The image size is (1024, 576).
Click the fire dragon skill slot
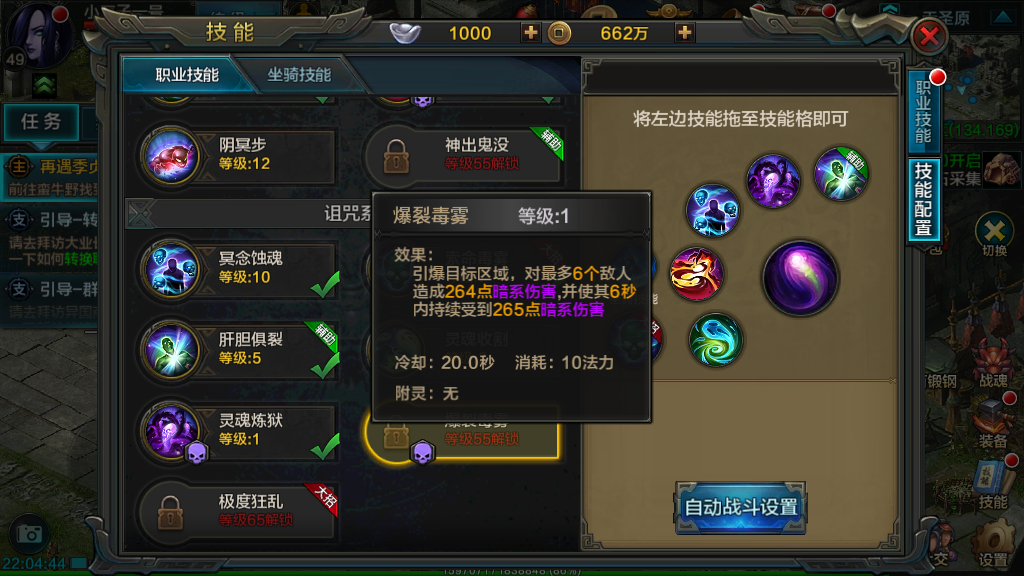[696, 274]
